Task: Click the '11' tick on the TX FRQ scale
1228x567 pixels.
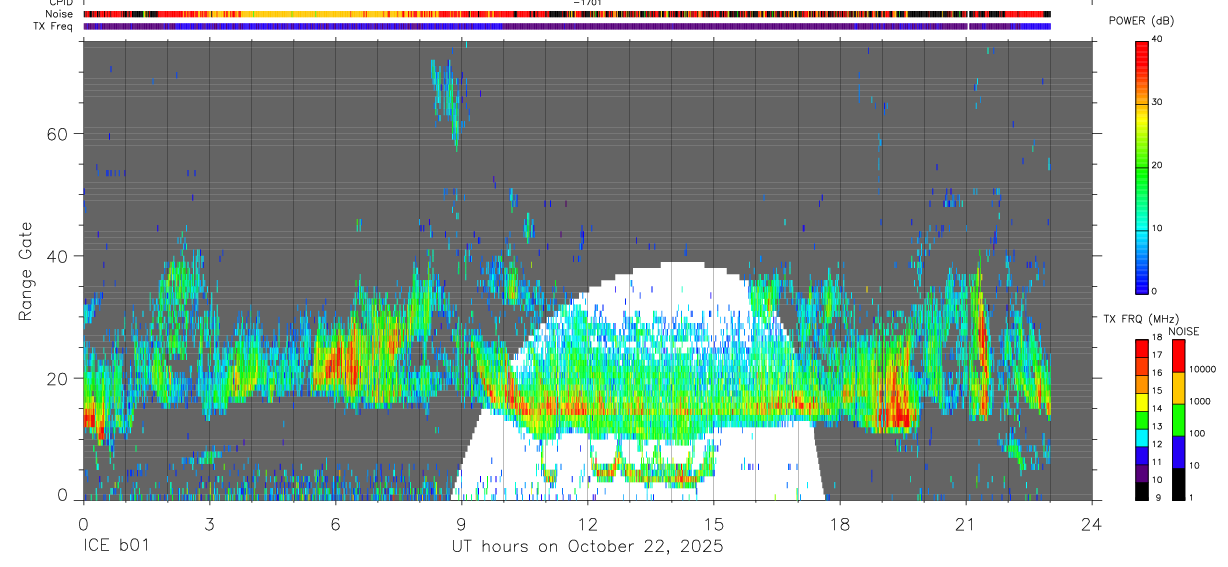Action: [x=1157, y=463]
